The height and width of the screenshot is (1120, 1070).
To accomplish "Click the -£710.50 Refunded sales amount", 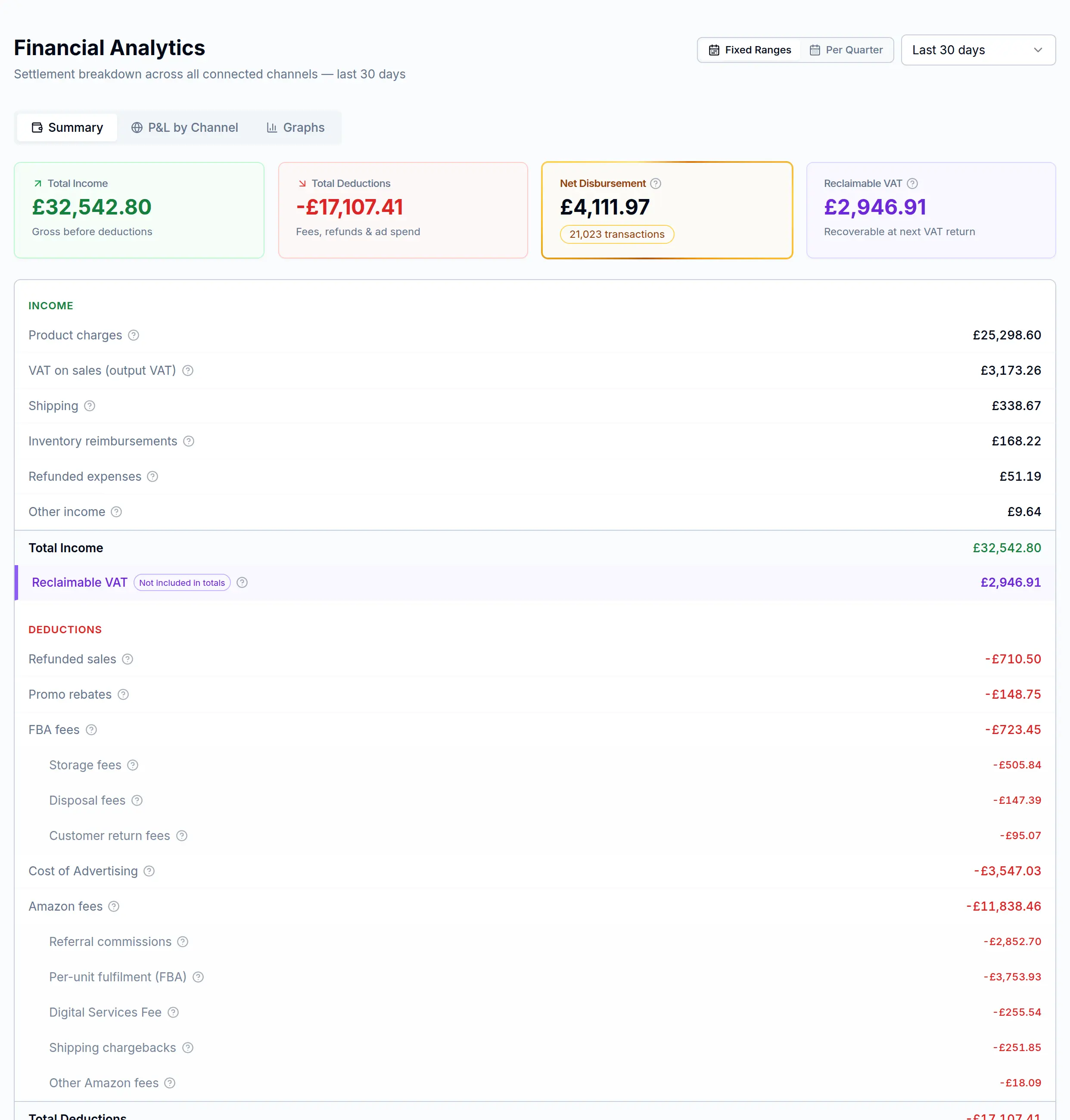I will pyautogui.click(x=1013, y=659).
